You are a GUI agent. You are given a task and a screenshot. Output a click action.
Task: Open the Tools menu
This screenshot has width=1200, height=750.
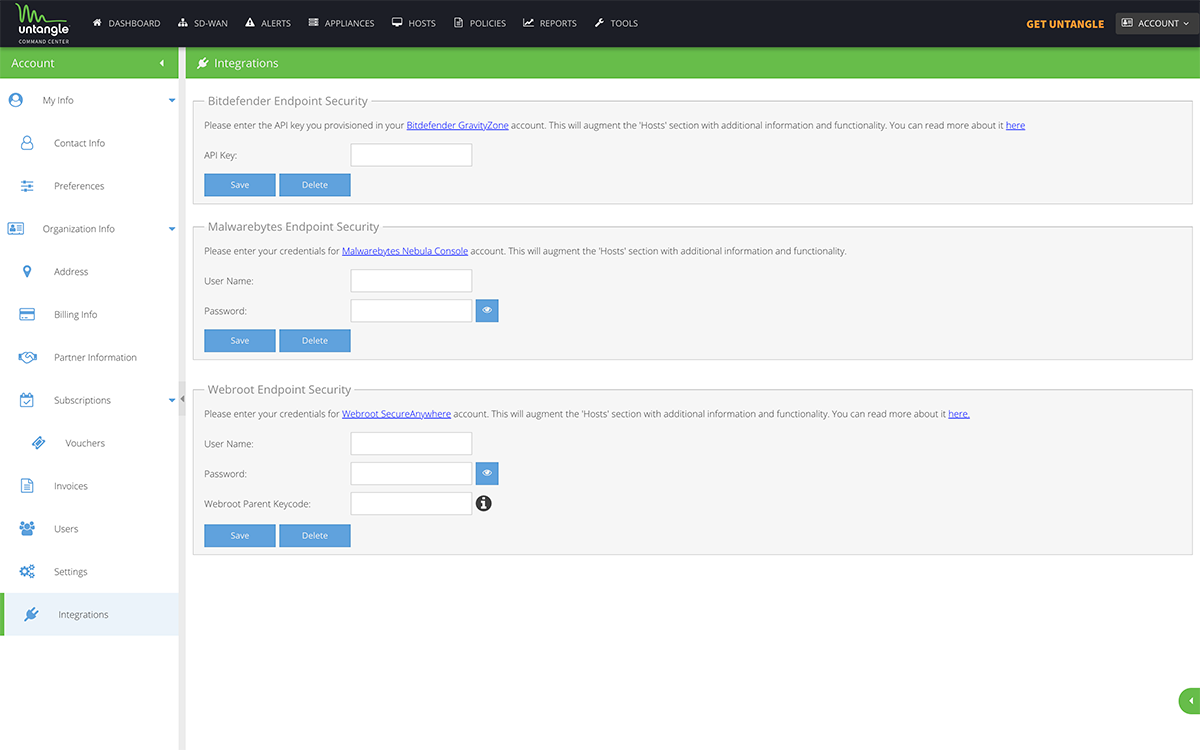616,23
